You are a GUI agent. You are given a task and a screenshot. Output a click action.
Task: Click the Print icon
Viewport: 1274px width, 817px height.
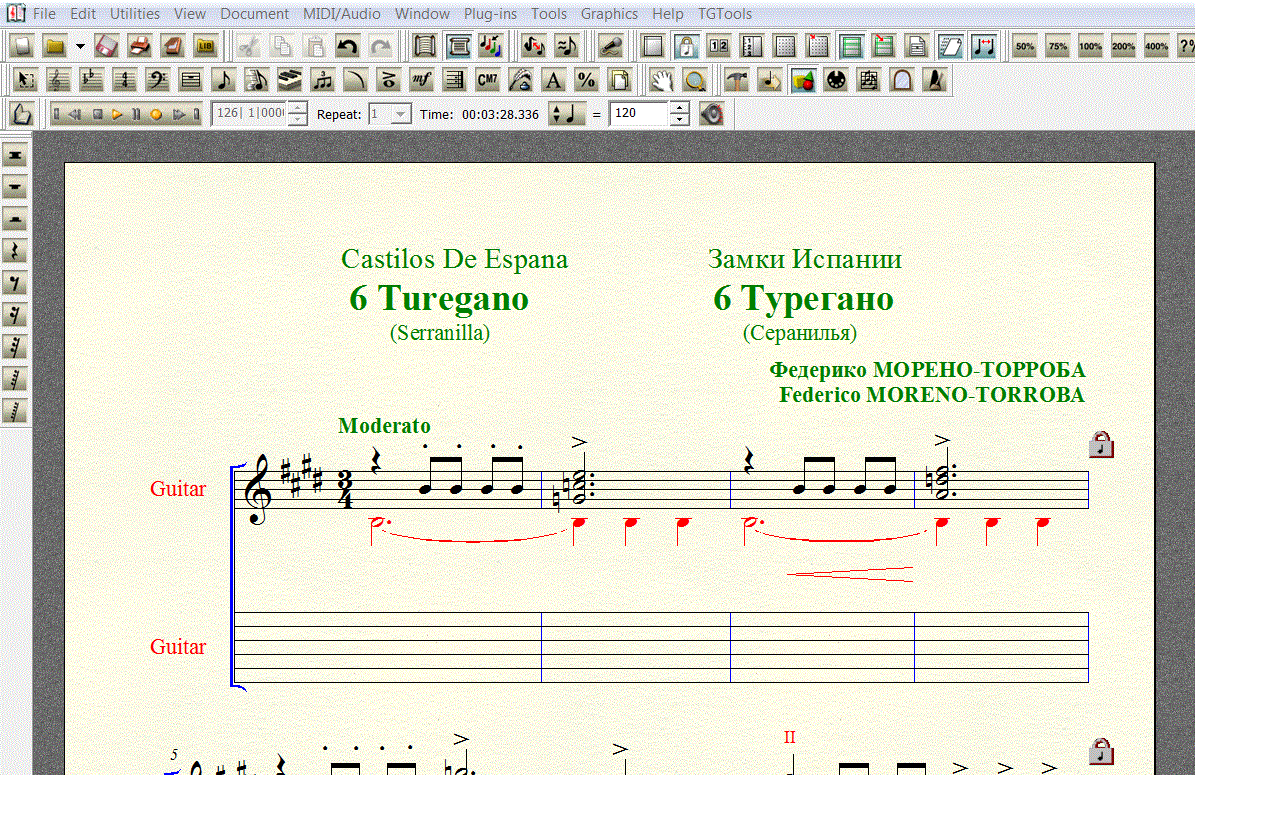(140, 46)
